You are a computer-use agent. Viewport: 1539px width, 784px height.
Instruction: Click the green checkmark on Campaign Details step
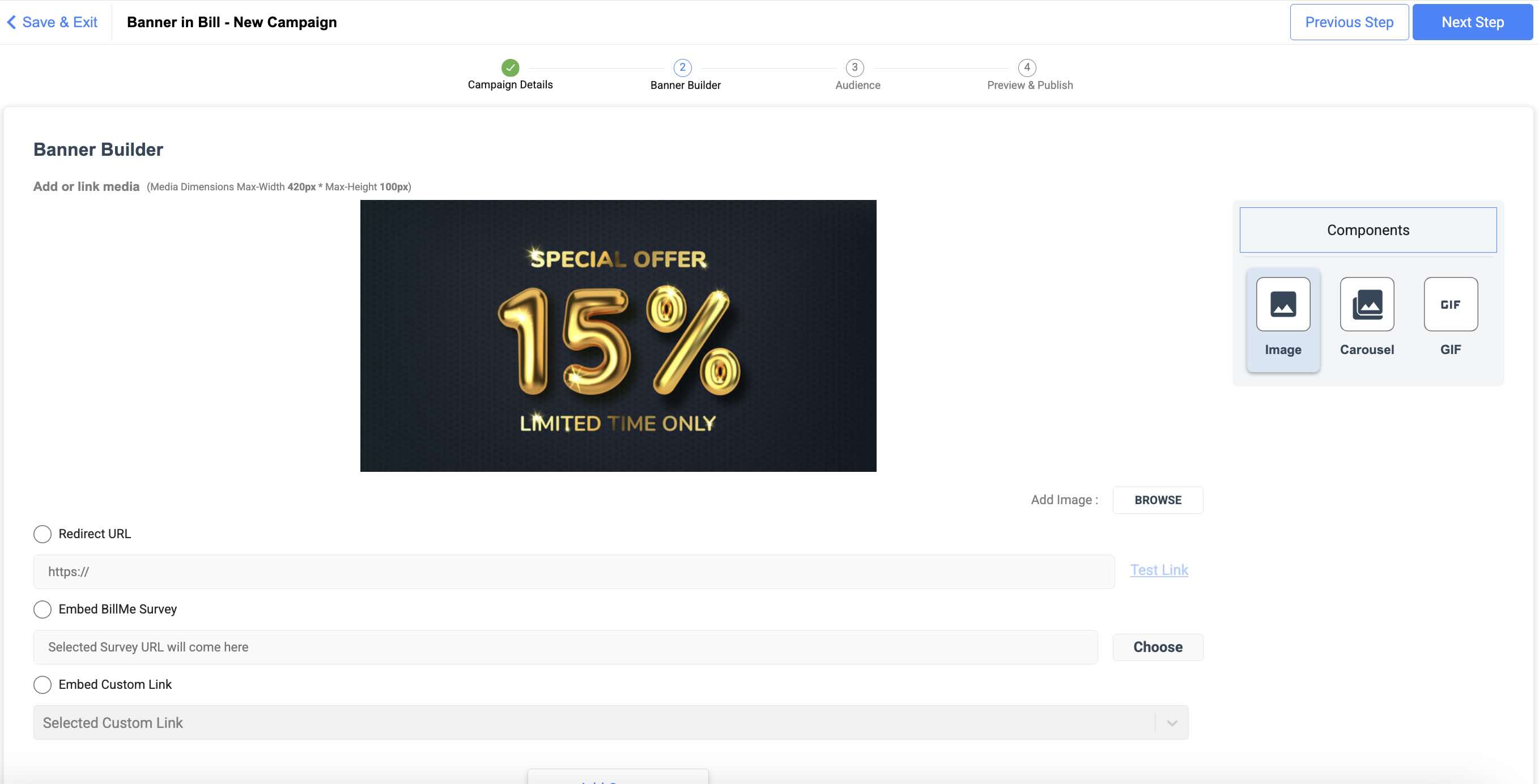point(509,67)
